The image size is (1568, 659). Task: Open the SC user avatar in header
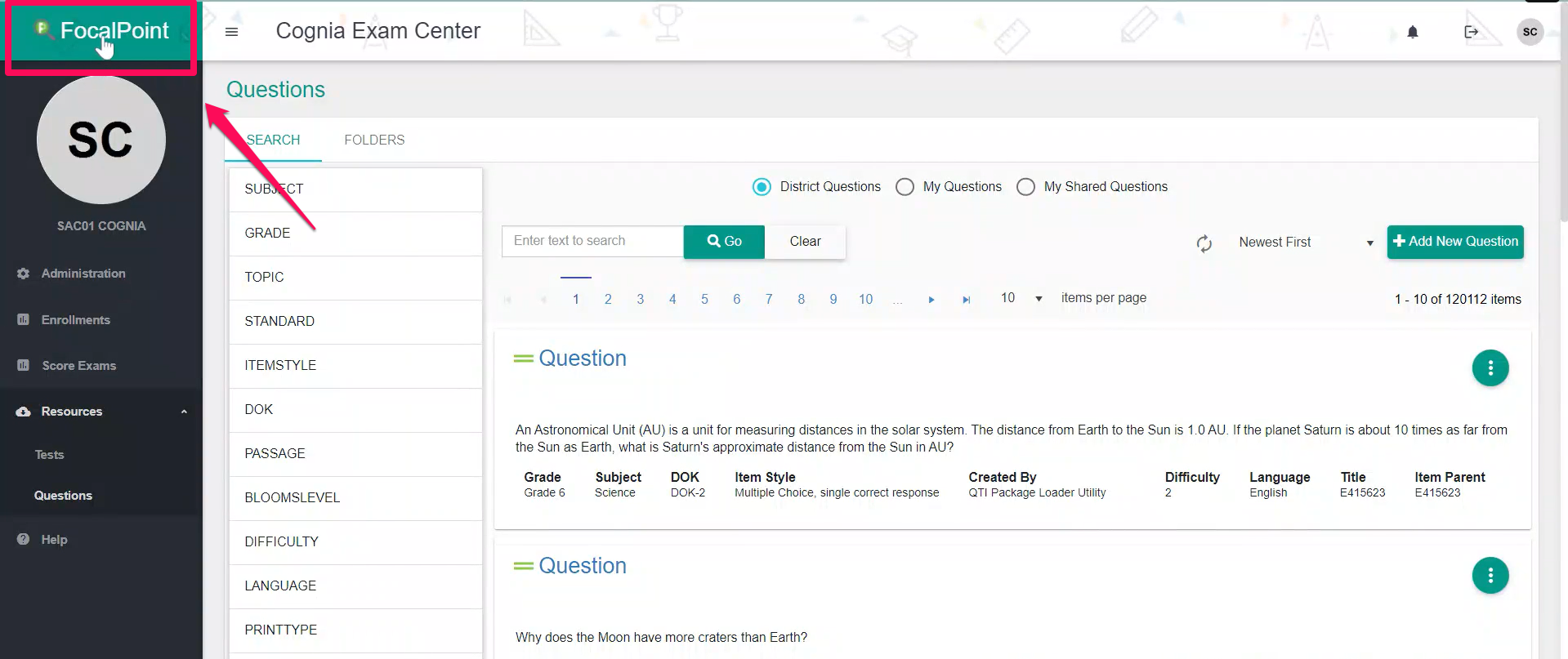click(x=1530, y=32)
